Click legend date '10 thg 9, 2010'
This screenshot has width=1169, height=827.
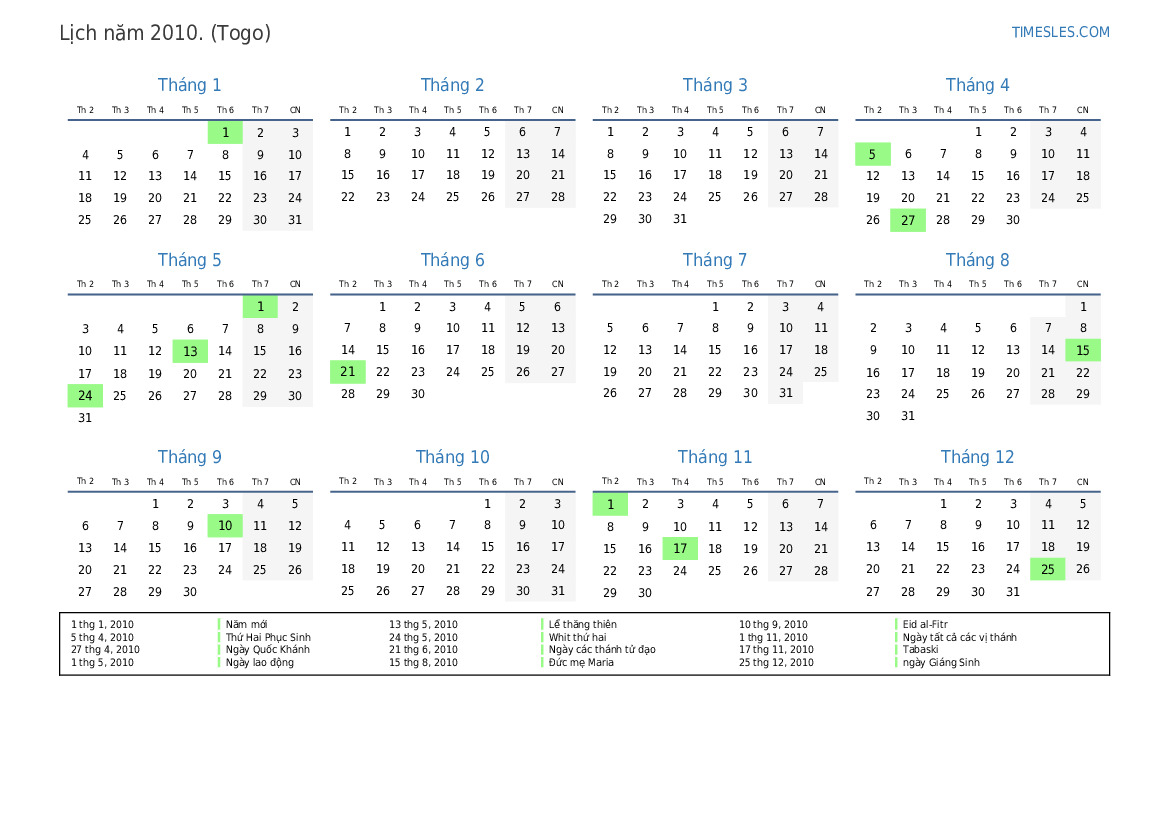(773, 625)
